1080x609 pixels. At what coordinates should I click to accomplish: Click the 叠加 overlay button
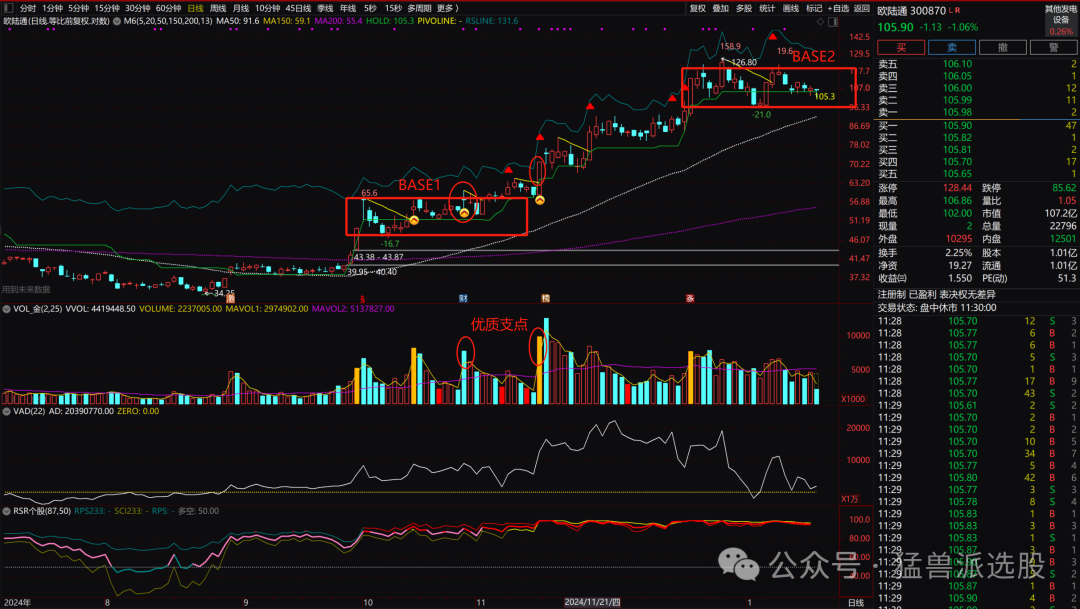(x=720, y=8)
